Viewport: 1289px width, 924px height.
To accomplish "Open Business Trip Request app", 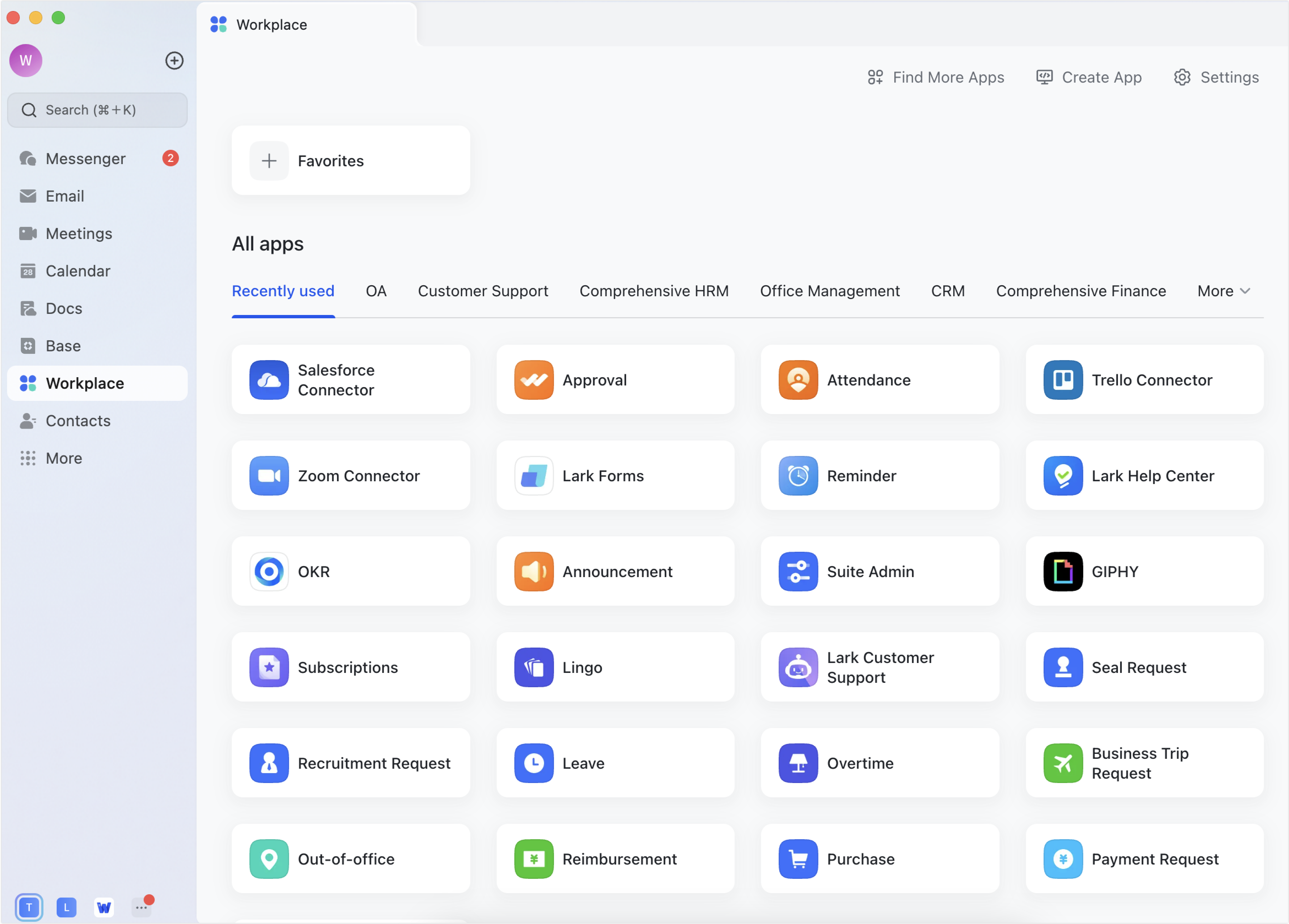I will (x=1144, y=763).
